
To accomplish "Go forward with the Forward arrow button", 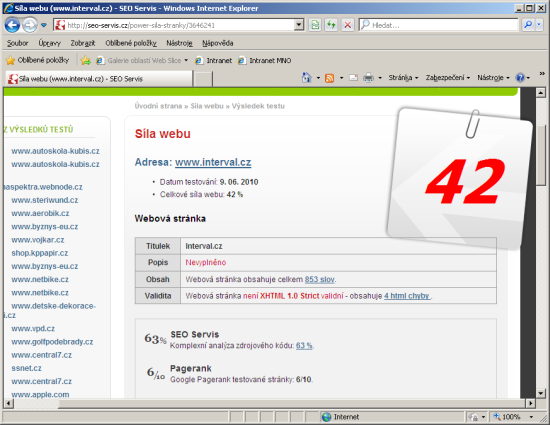I will point(29,25).
